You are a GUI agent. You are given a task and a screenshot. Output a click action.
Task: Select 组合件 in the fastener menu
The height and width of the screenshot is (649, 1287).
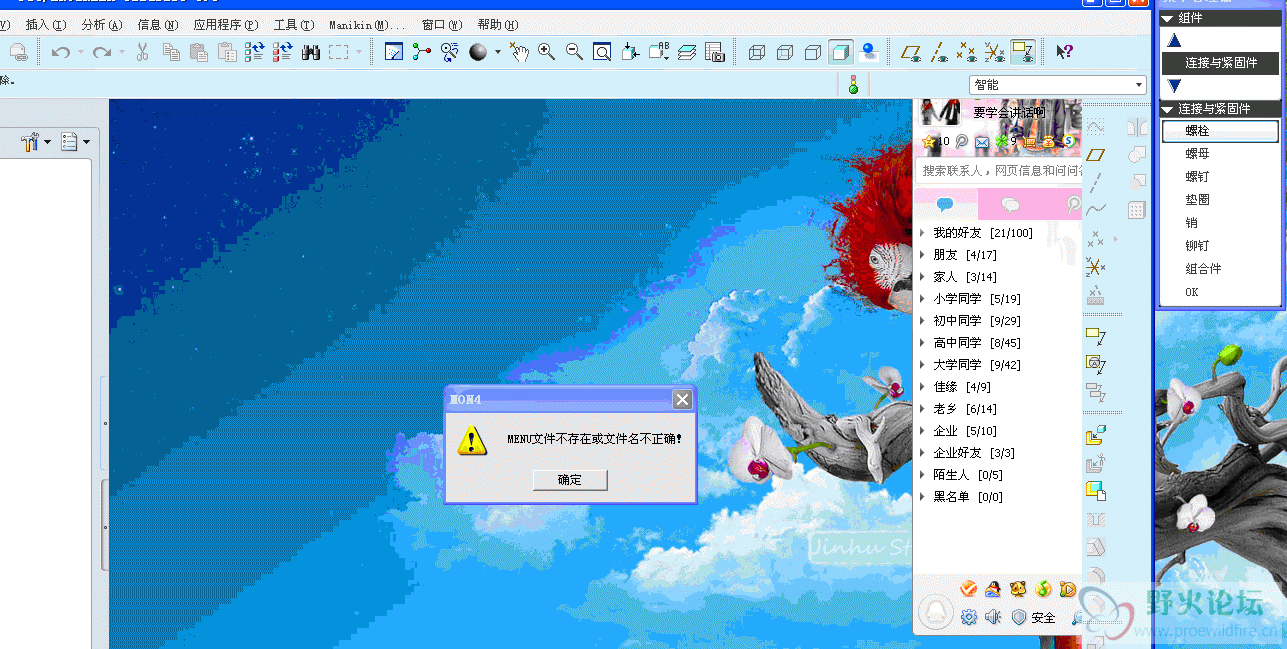point(1219,269)
